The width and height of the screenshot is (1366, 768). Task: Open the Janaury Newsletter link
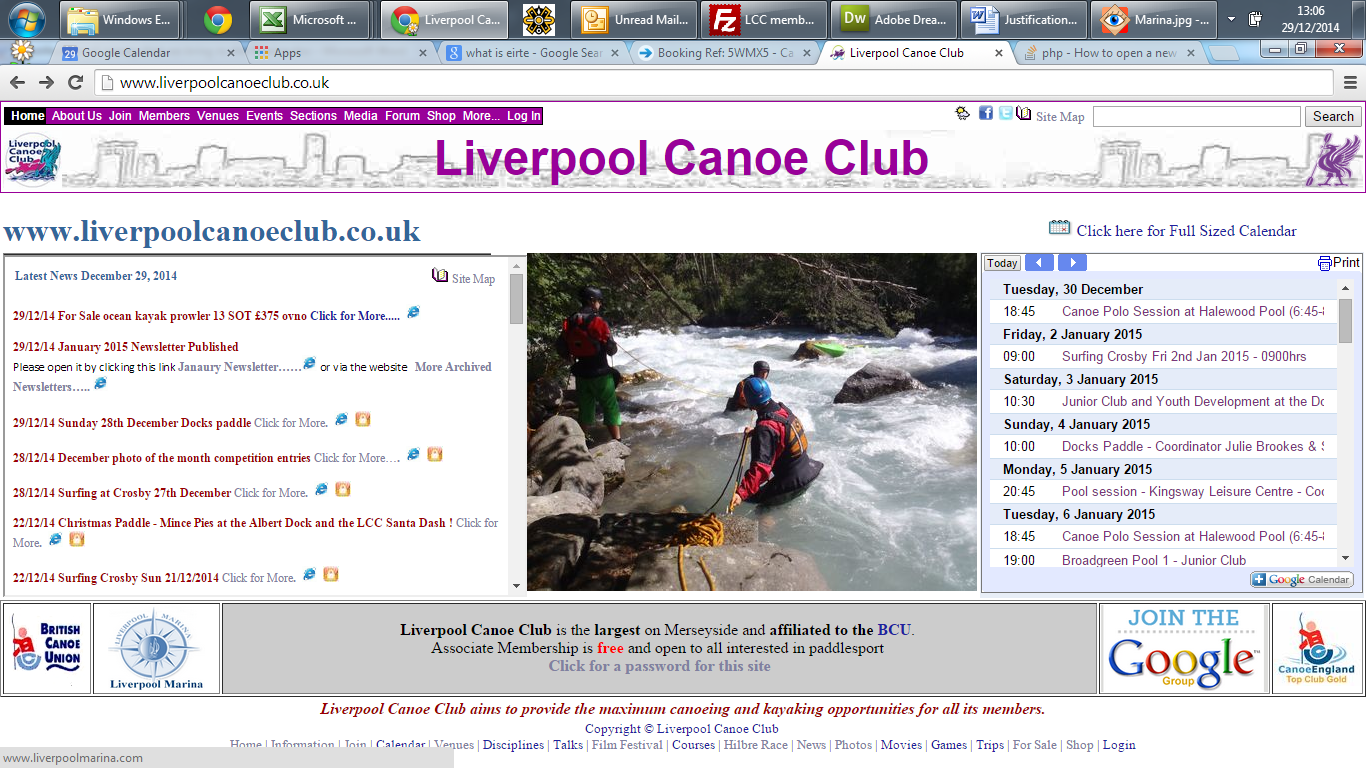click(x=240, y=367)
